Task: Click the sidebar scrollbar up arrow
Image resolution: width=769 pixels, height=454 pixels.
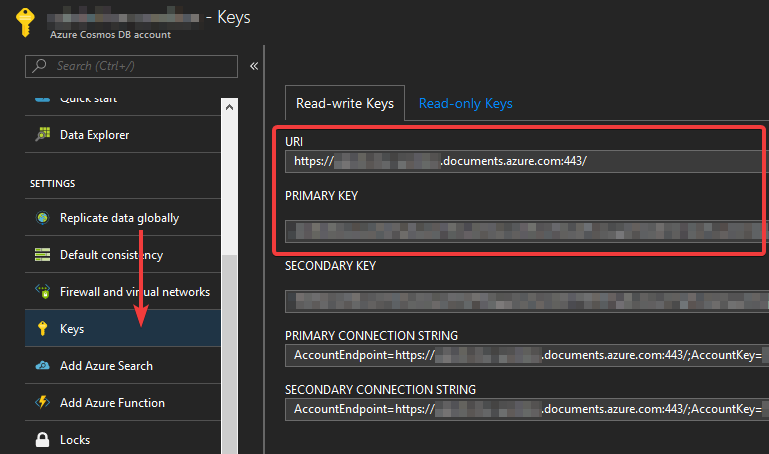Action: [230, 107]
